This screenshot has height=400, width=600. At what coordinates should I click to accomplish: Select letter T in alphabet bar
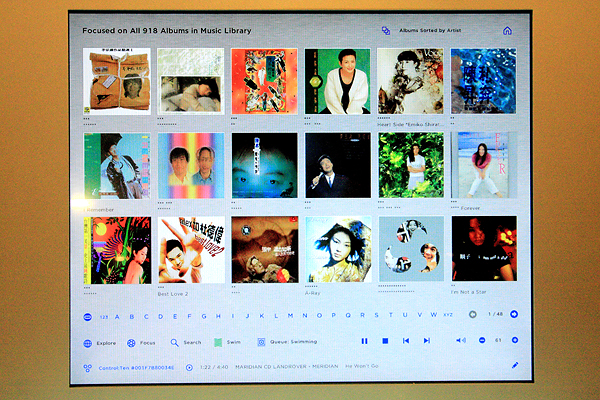pyautogui.click(x=391, y=315)
